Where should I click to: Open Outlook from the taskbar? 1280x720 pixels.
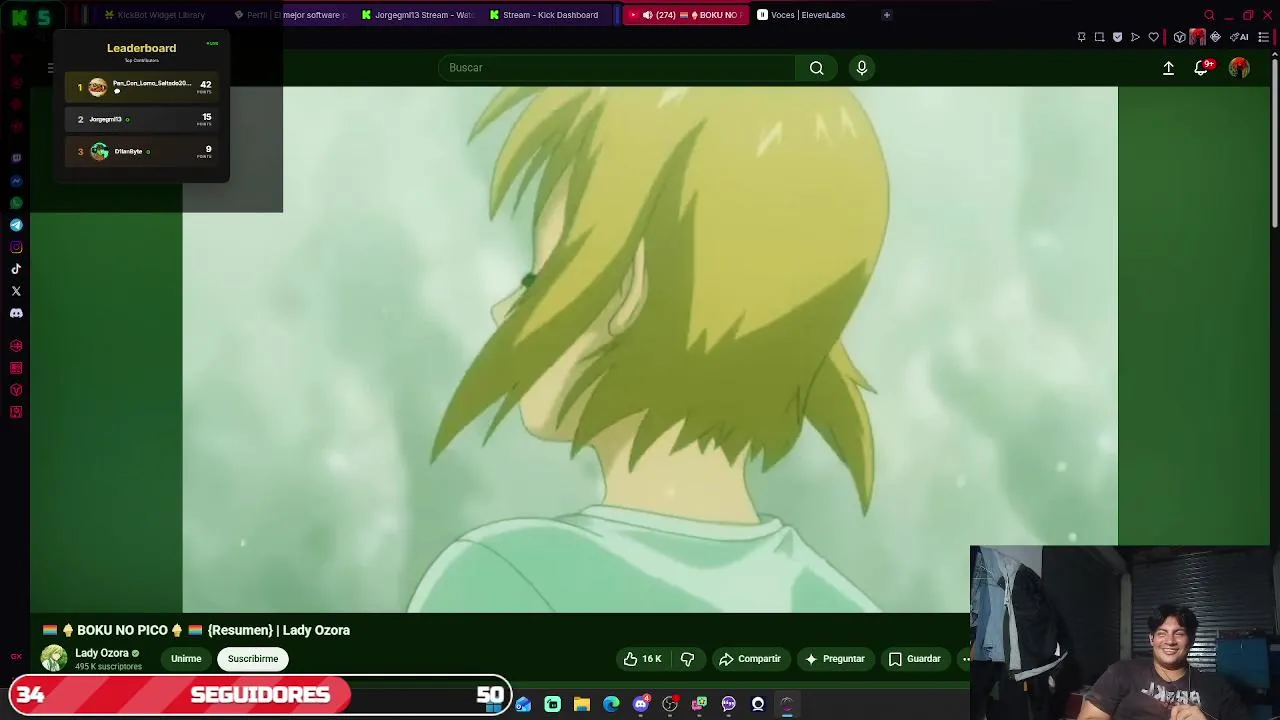pyautogui.click(x=523, y=704)
